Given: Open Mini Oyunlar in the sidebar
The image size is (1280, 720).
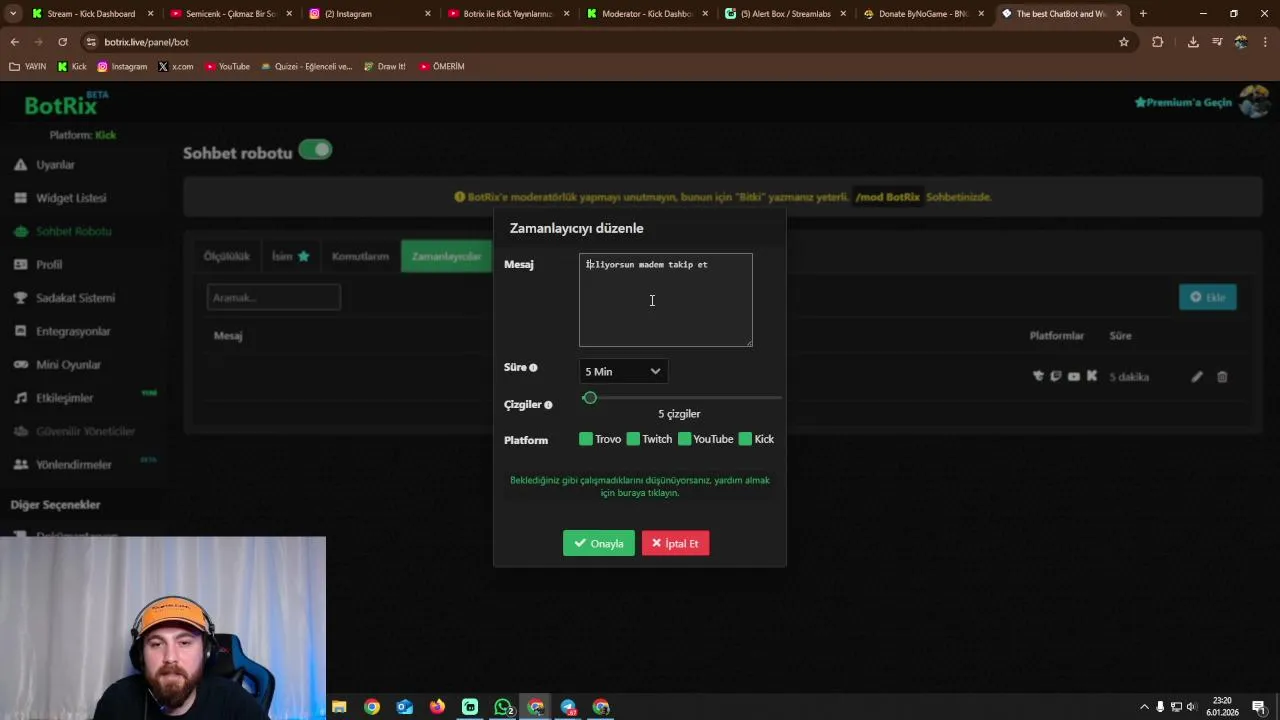Looking at the screenshot, I should coord(68,365).
